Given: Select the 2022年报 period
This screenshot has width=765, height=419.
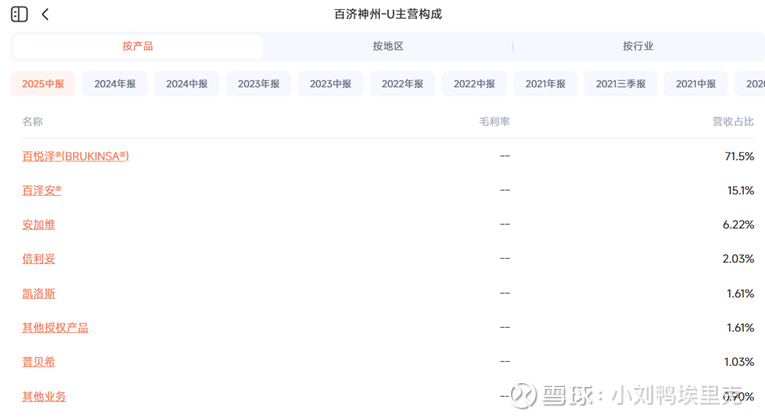Looking at the screenshot, I should 402,84.
